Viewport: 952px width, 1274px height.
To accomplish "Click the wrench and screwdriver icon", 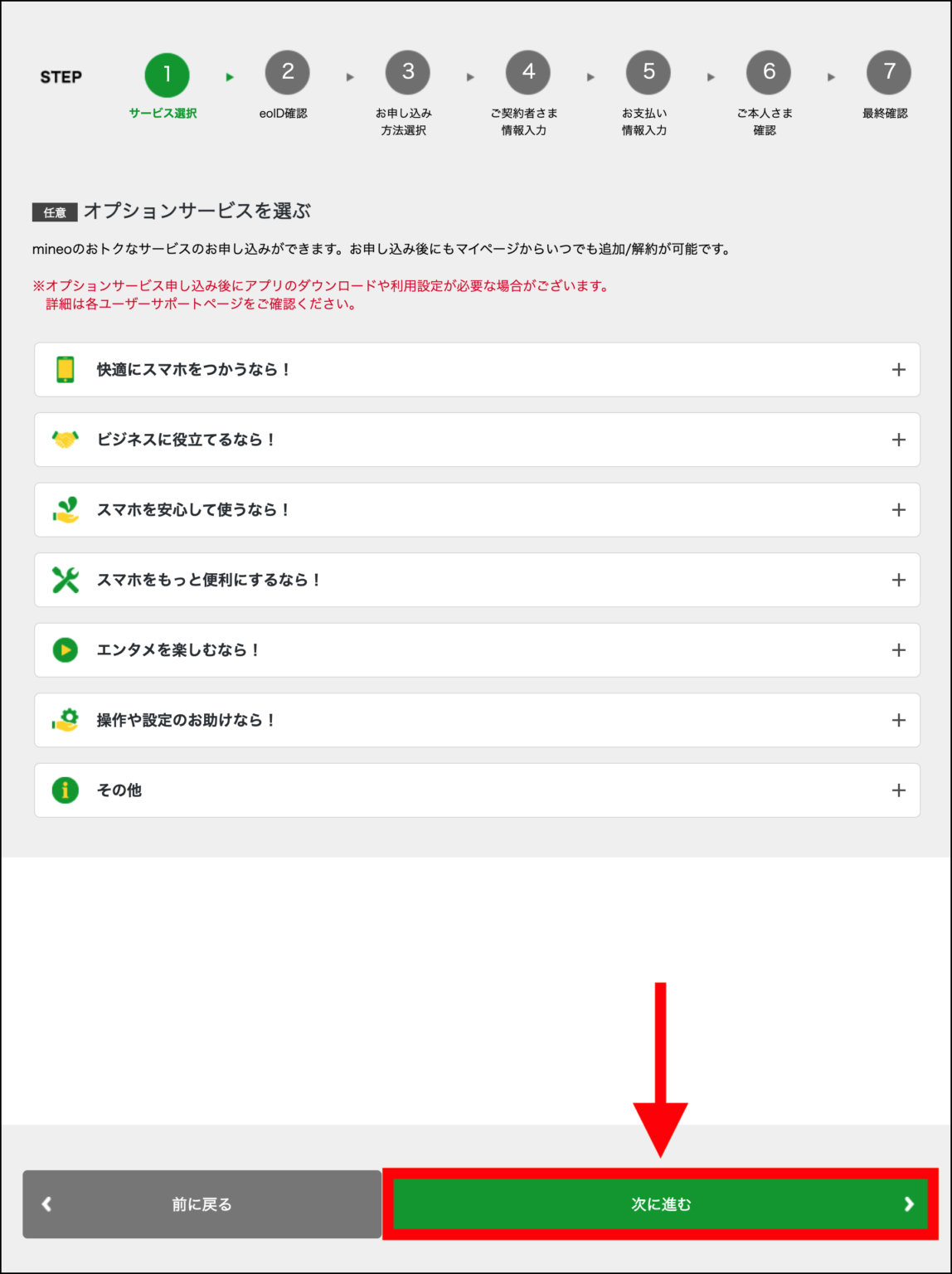I will pos(65,580).
